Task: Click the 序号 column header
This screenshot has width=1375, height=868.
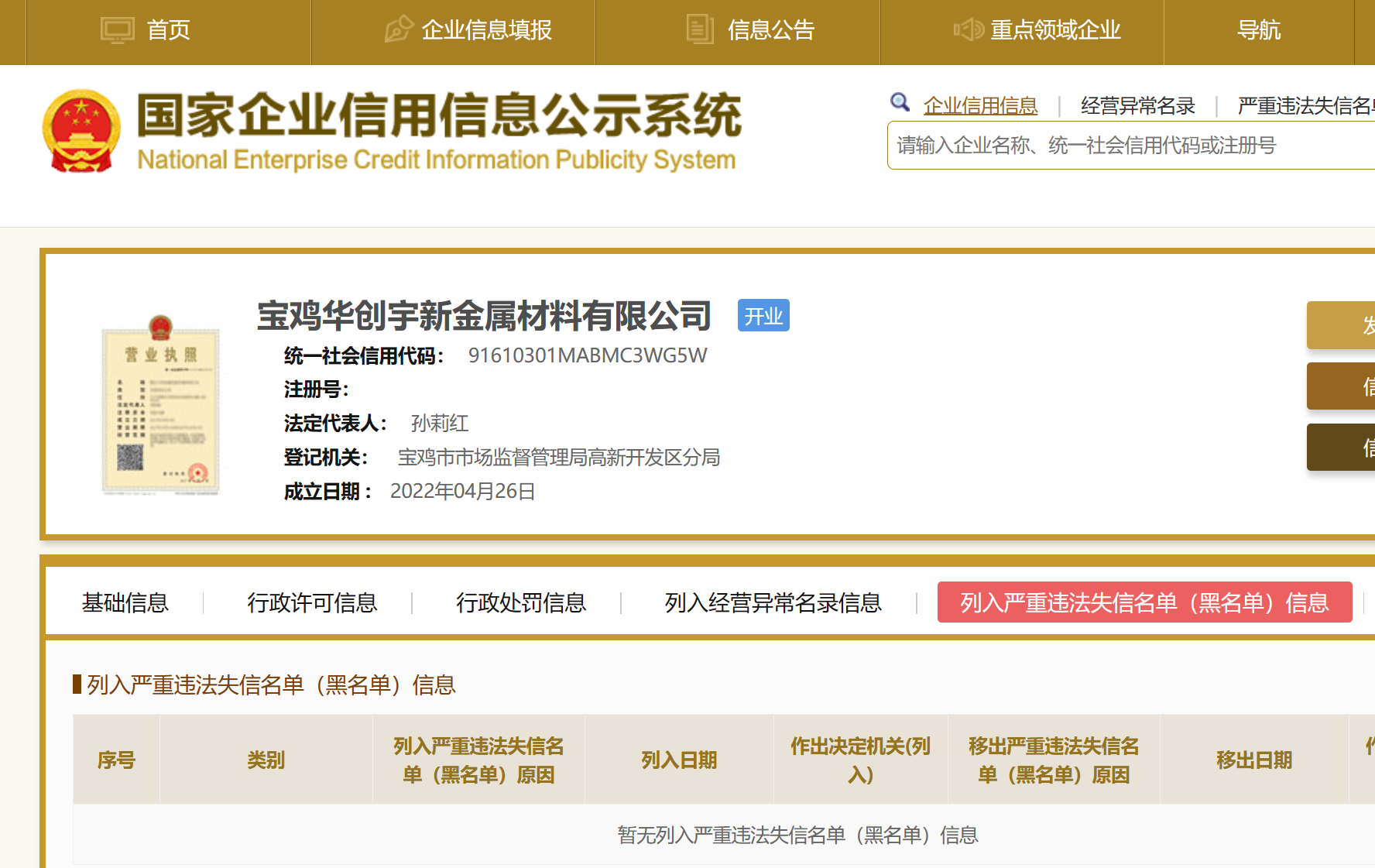Action: [x=116, y=760]
